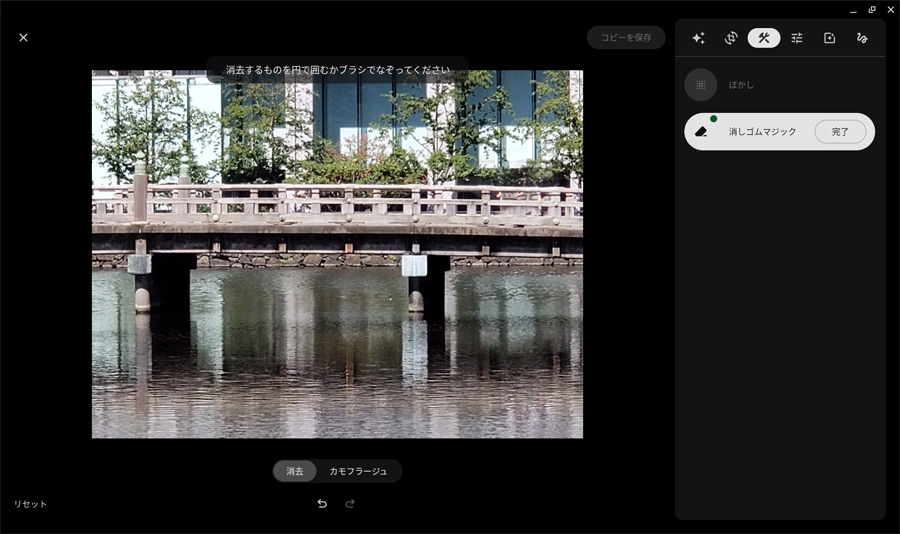The height and width of the screenshot is (534, 900).
Task: Open the filters tab icon
Action: [829, 38]
